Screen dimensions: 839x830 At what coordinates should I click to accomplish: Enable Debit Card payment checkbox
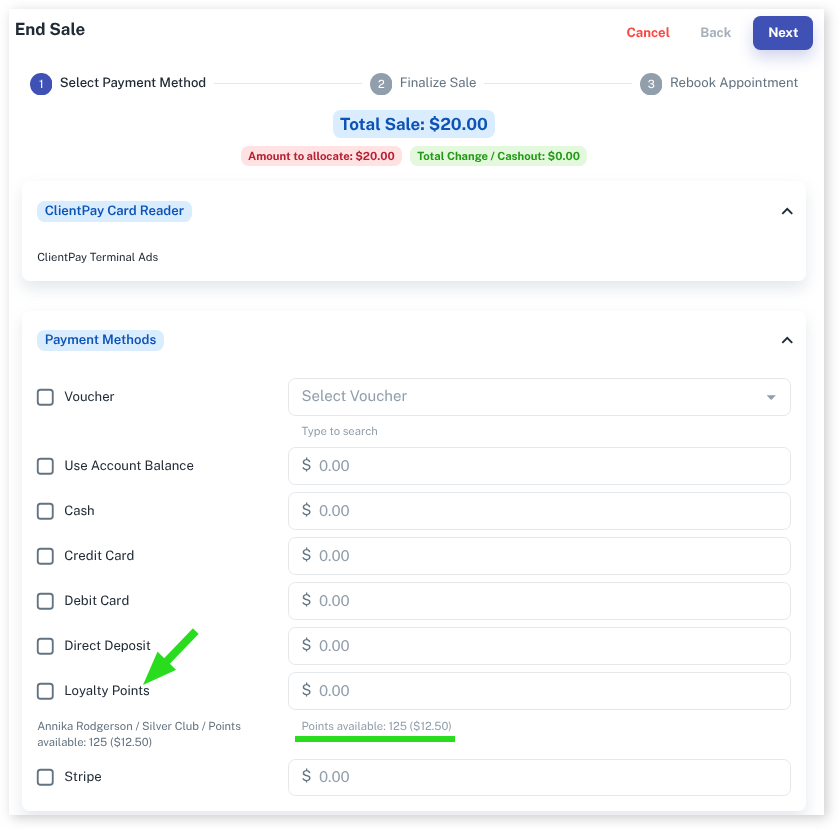coord(45,601)
